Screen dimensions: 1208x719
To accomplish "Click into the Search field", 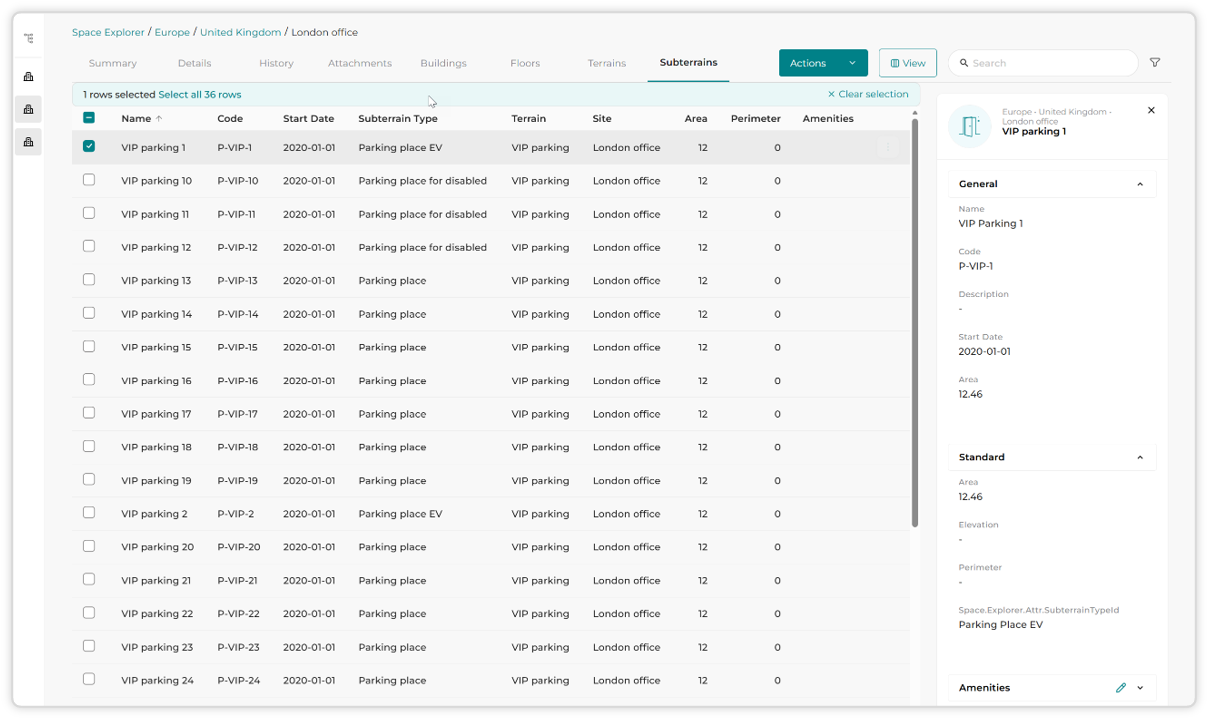I will coord(1043,63).
